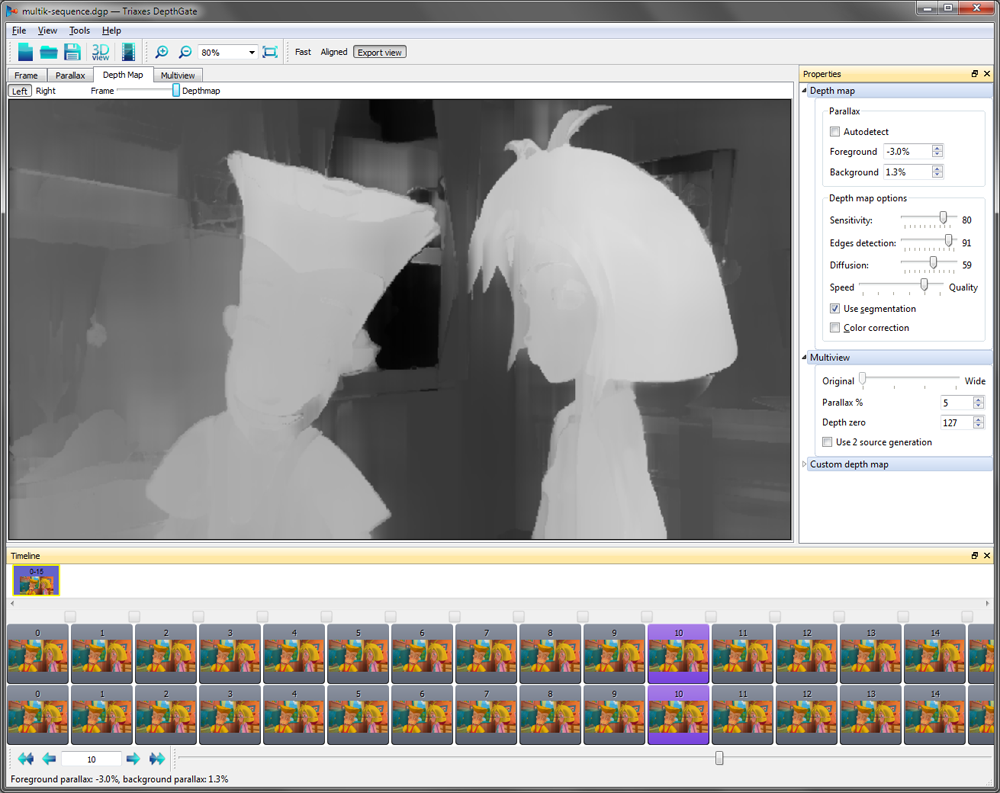Viewport: 1000px width, 793px height.
Task: Select the Depth Map tab
Action: click(123, 75)
